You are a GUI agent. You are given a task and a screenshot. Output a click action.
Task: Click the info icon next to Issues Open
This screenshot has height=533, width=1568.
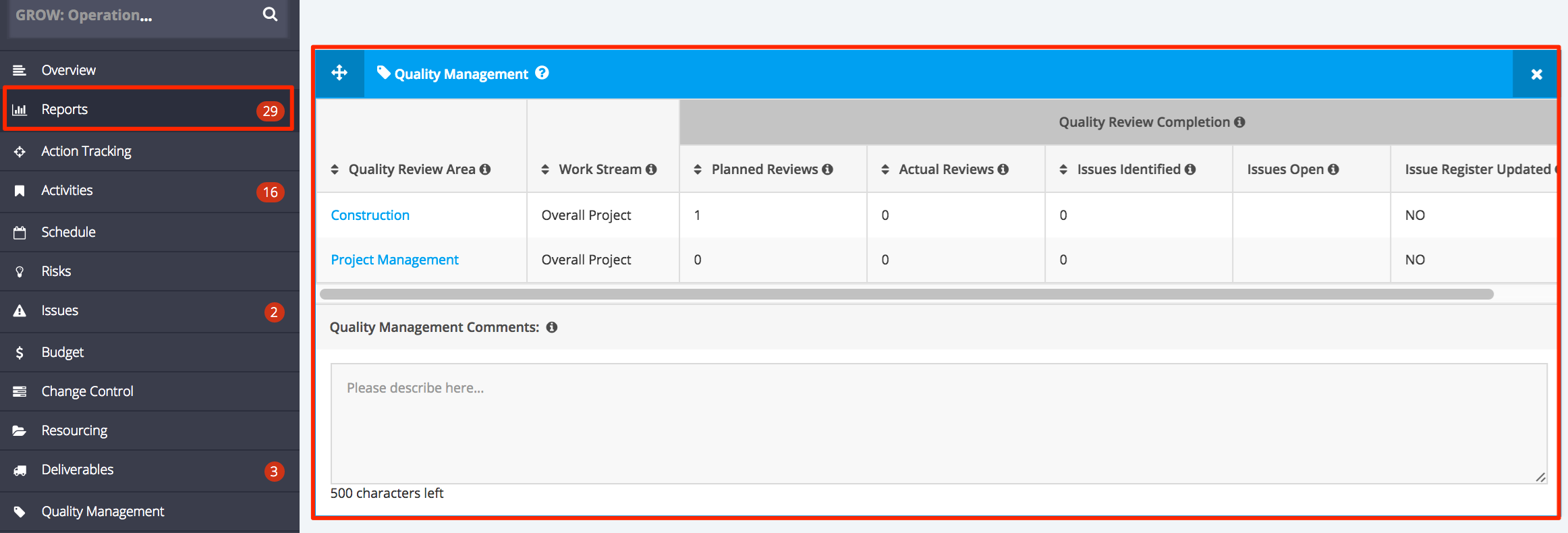point(1333,169)
